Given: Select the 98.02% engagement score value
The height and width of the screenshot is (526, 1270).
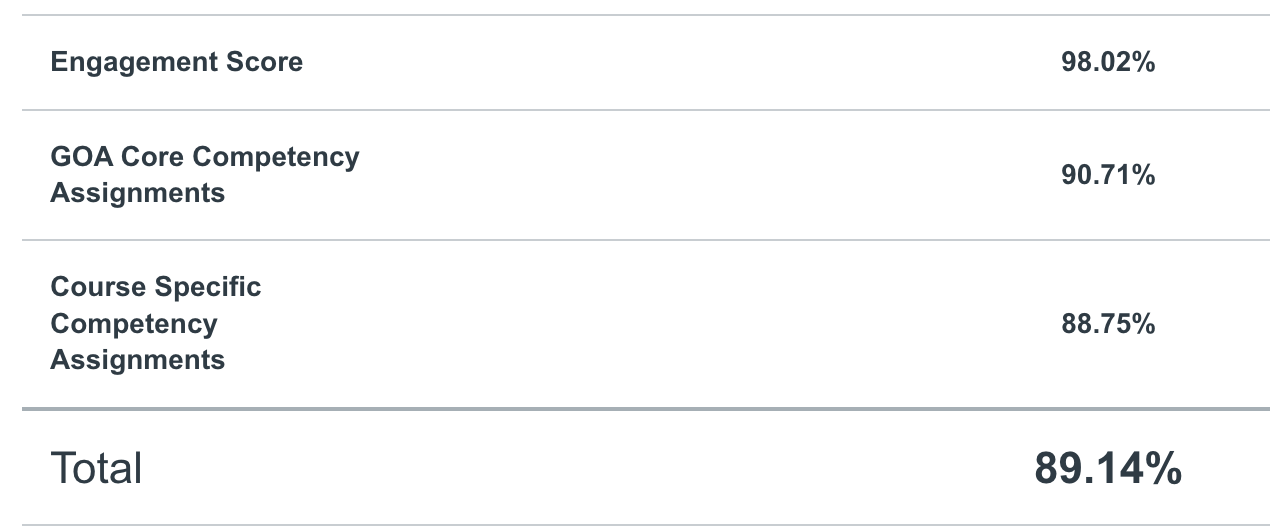Looking at the screenshot, I should [1108, 62].
